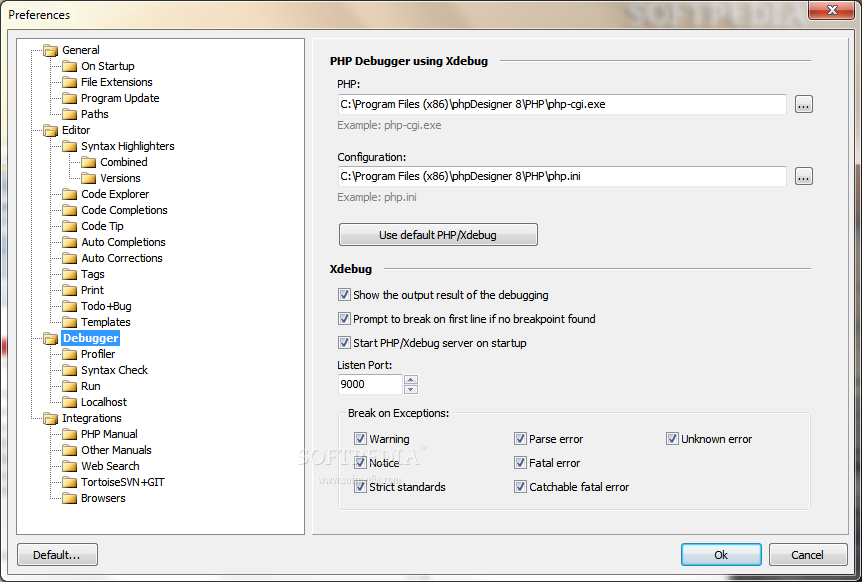Open the Web Search preferences
862x582 pixels.
pyautogui.click(x=110, y=466)
